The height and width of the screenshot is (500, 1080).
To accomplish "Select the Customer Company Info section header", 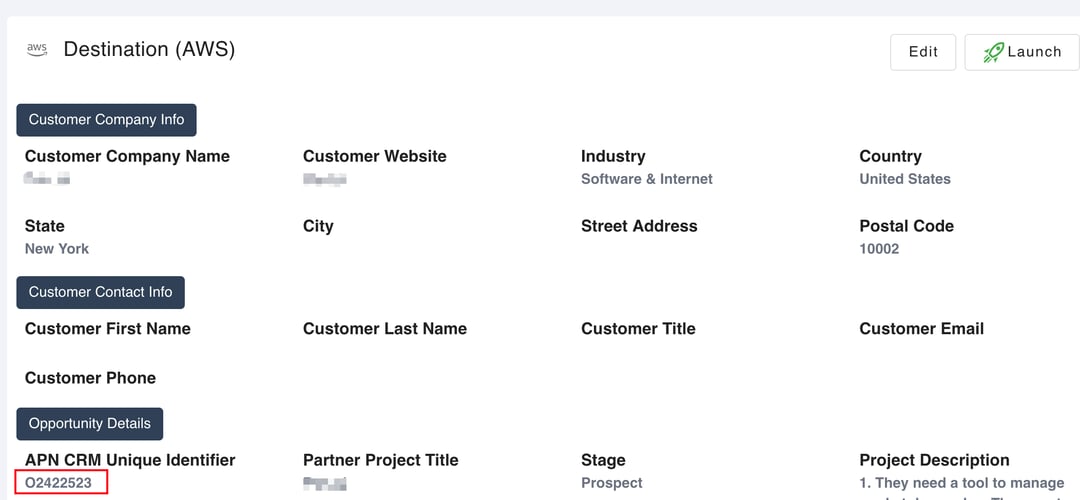I will [x=106, y=120].
